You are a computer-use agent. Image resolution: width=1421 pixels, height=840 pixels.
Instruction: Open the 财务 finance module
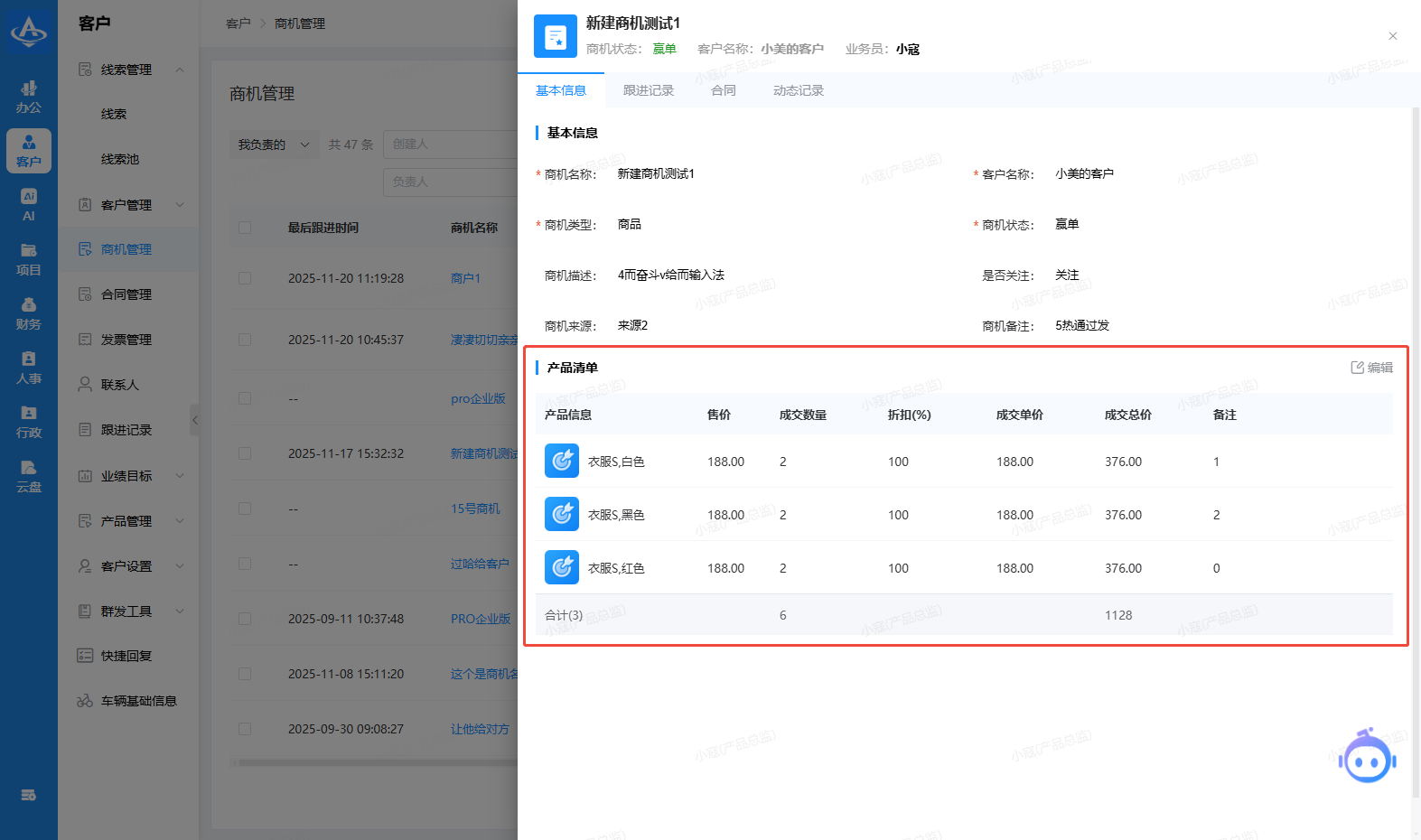coord(29,313)
